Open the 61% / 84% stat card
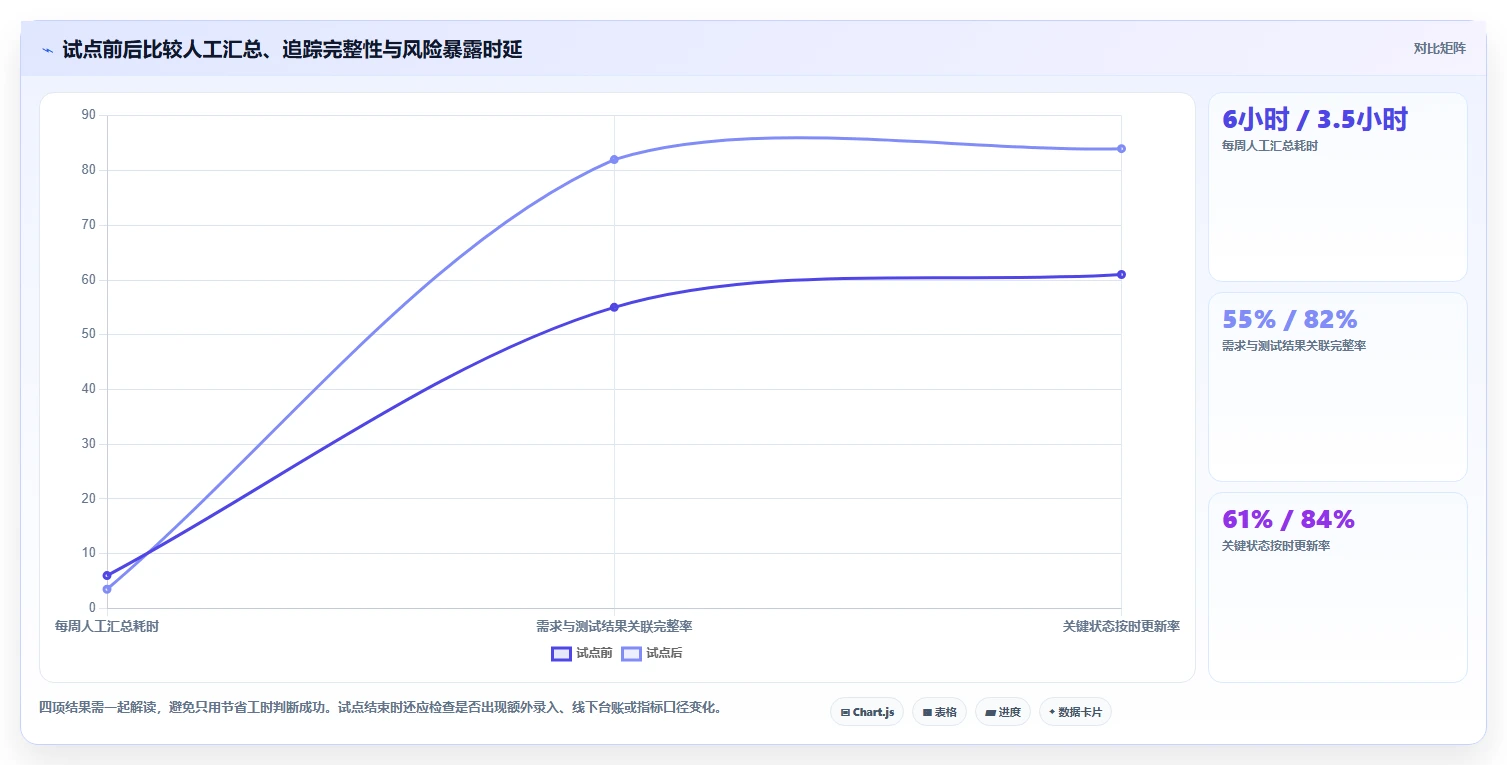The image size is (1507, 765). 1338,587
